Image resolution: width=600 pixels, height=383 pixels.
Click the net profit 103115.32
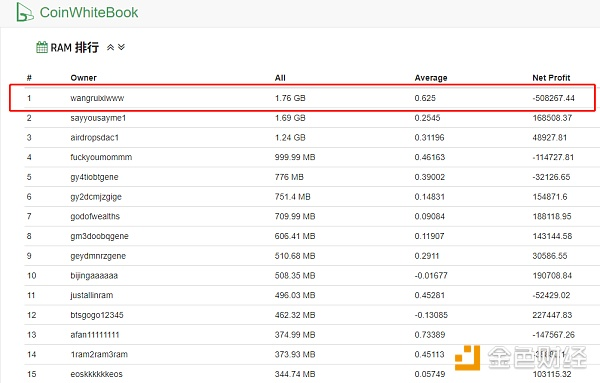coord(552,374)
